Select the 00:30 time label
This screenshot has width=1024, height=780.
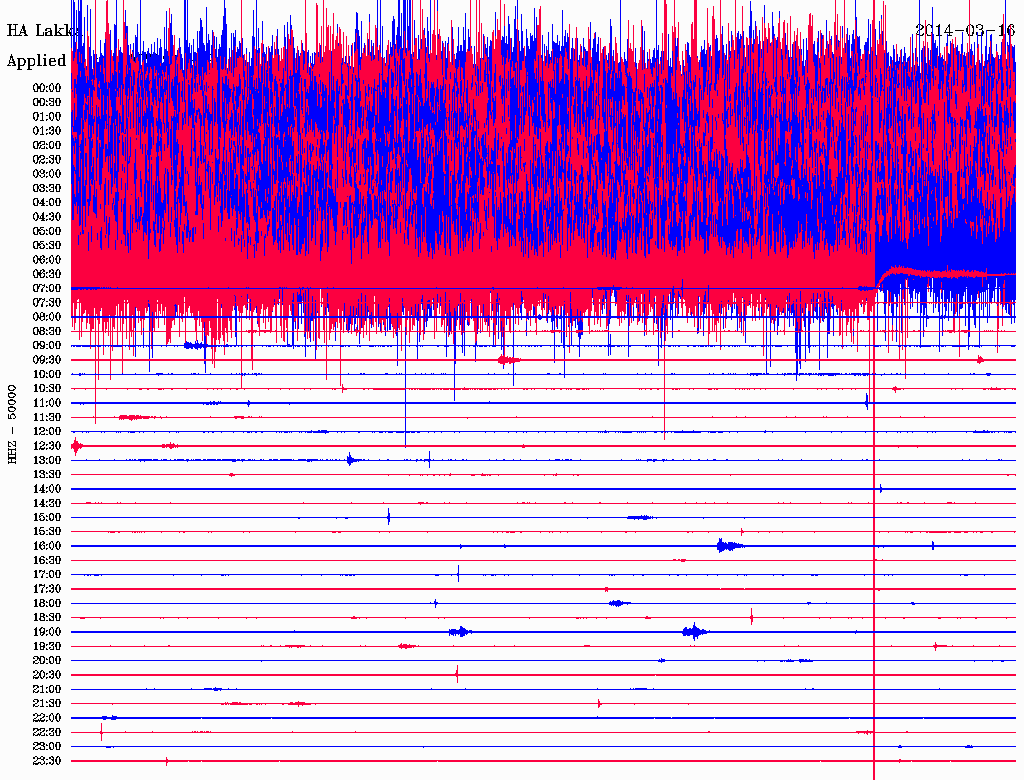pyautogui.click(x=47, y=102)
